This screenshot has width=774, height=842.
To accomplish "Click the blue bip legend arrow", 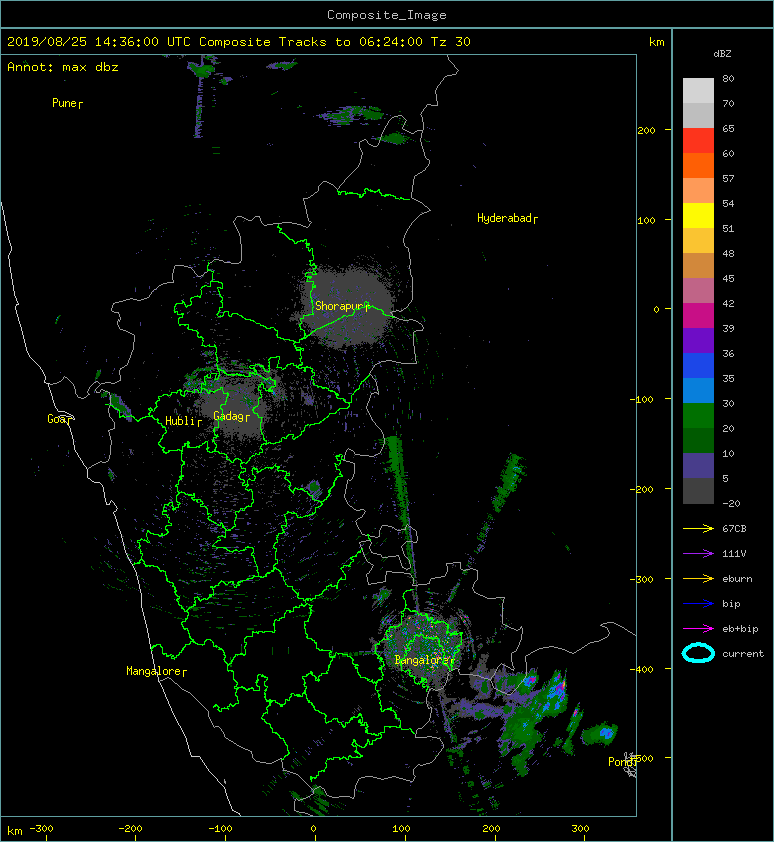I will coord(698,604).
